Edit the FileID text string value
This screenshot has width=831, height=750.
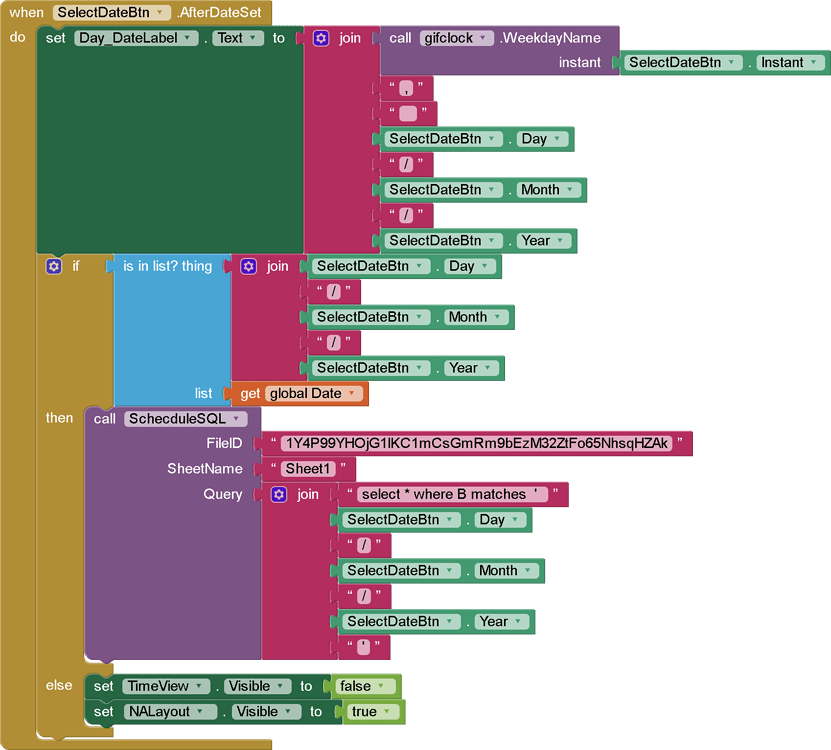click(475, 443)
